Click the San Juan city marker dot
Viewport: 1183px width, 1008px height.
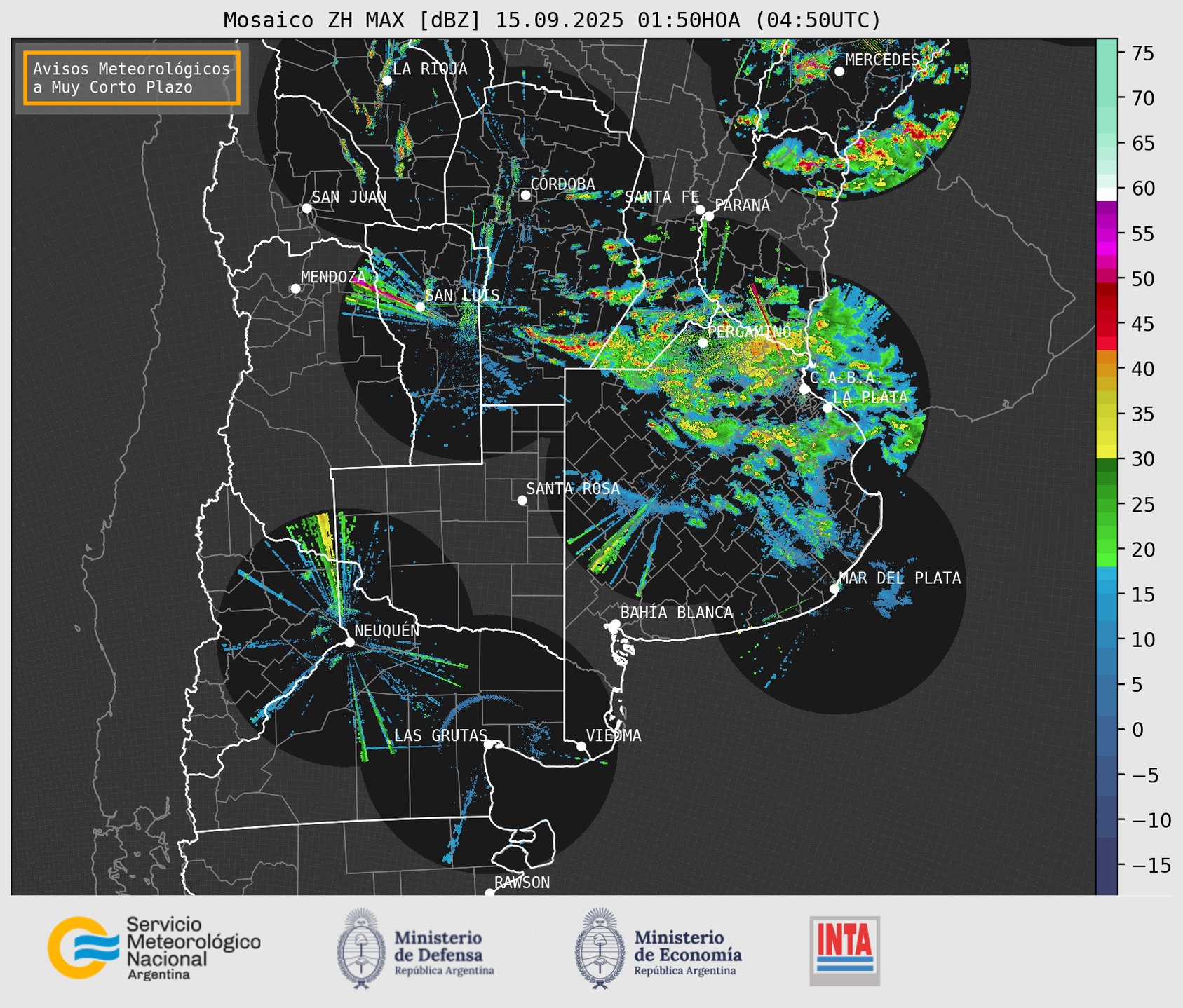(306, 208)
